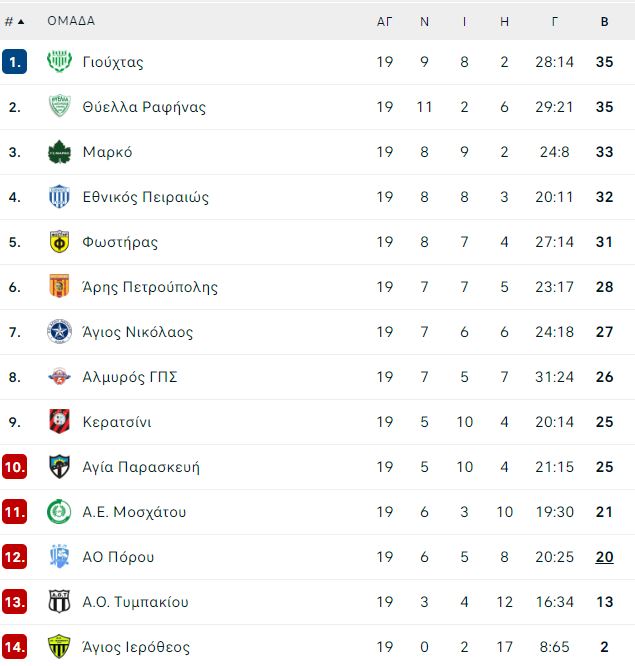
Task: Click the red rank 13 badge
Action: (x=14, y=601)
